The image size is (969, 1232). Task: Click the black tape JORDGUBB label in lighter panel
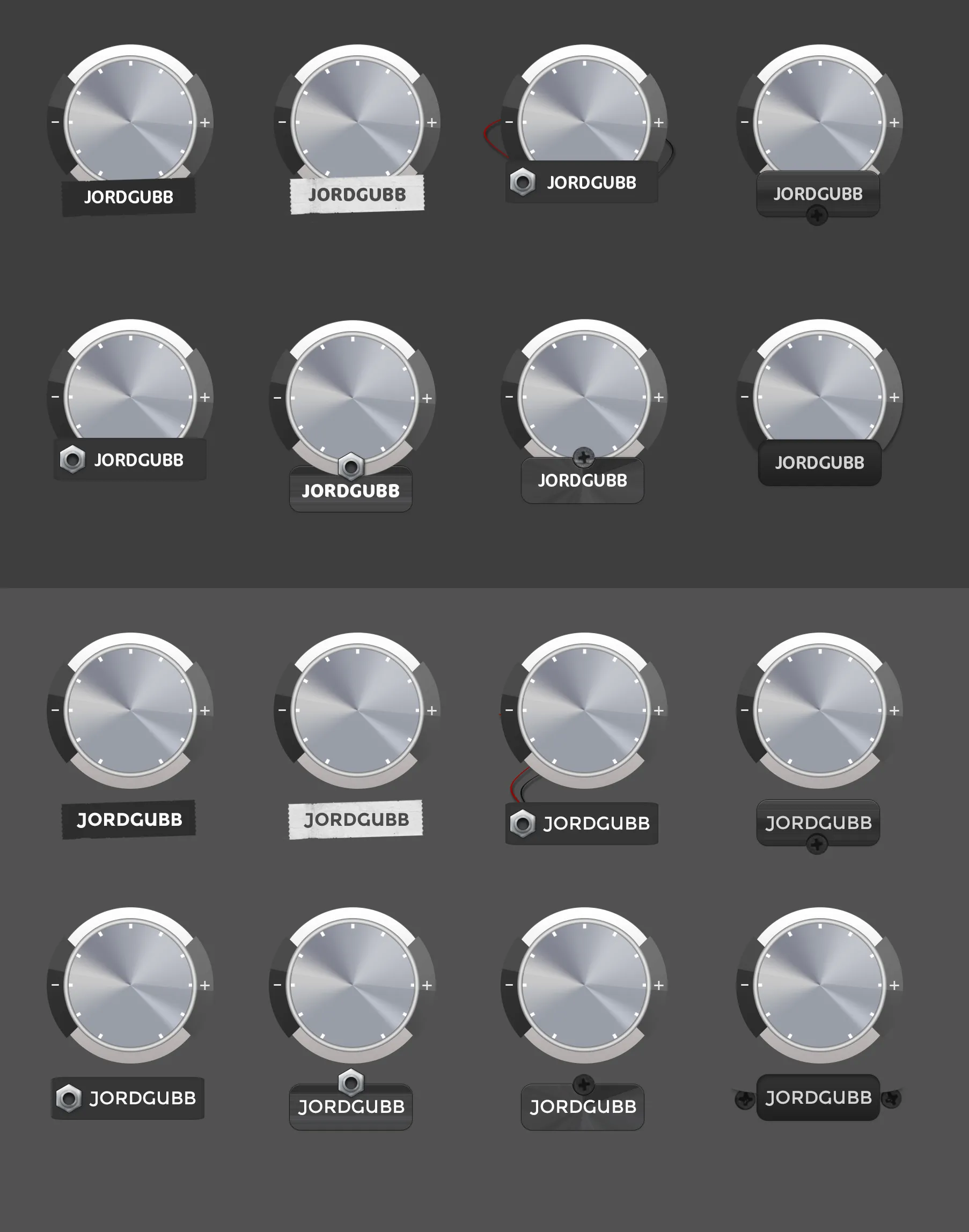129,819
